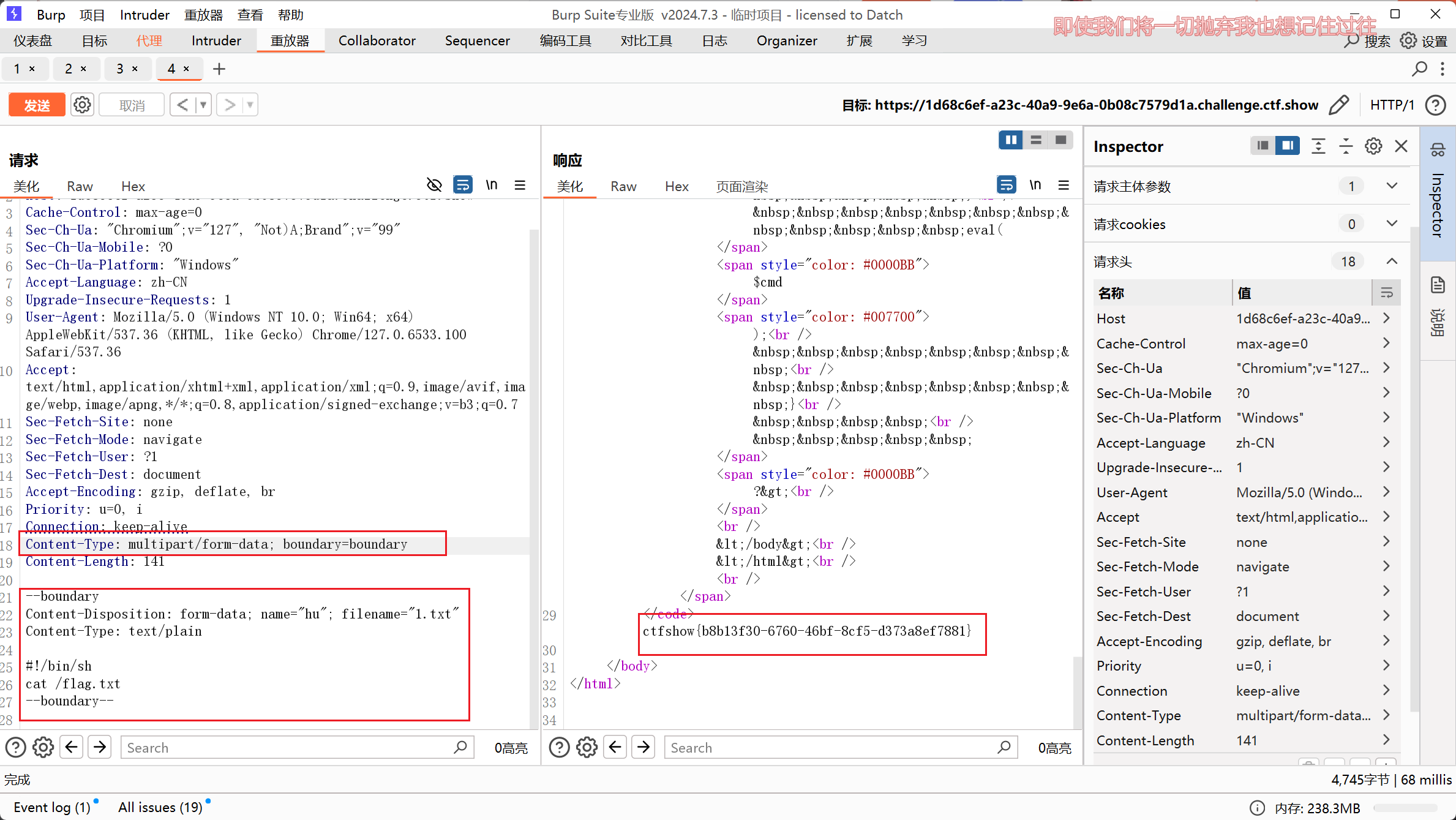This screenshot has width=1456, height=820.
Task: Open Inspector settings gear
Action: [1373, 146]
